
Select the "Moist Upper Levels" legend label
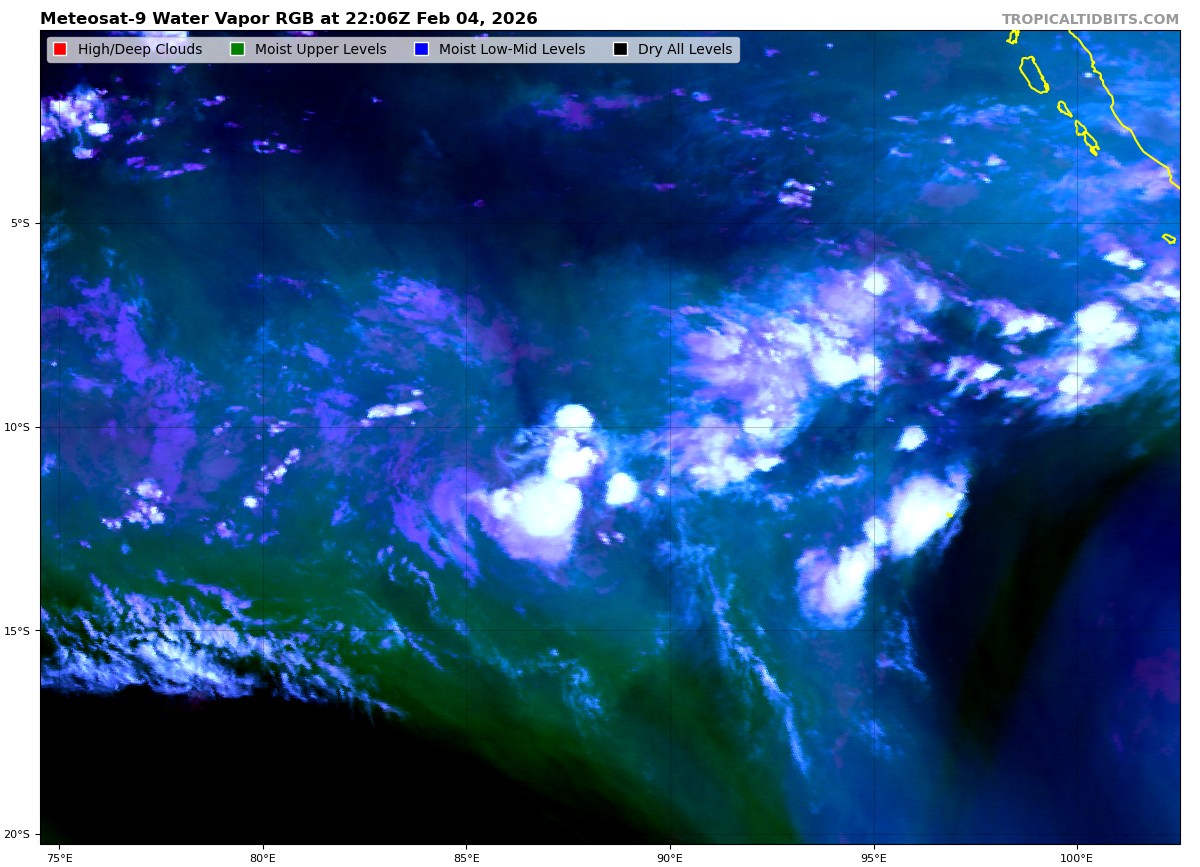pos(320,50)
